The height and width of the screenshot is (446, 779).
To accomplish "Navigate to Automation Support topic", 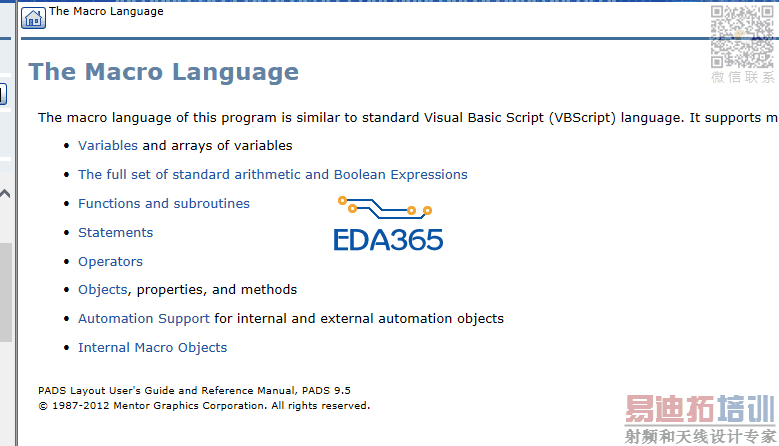I will (144, 319).
